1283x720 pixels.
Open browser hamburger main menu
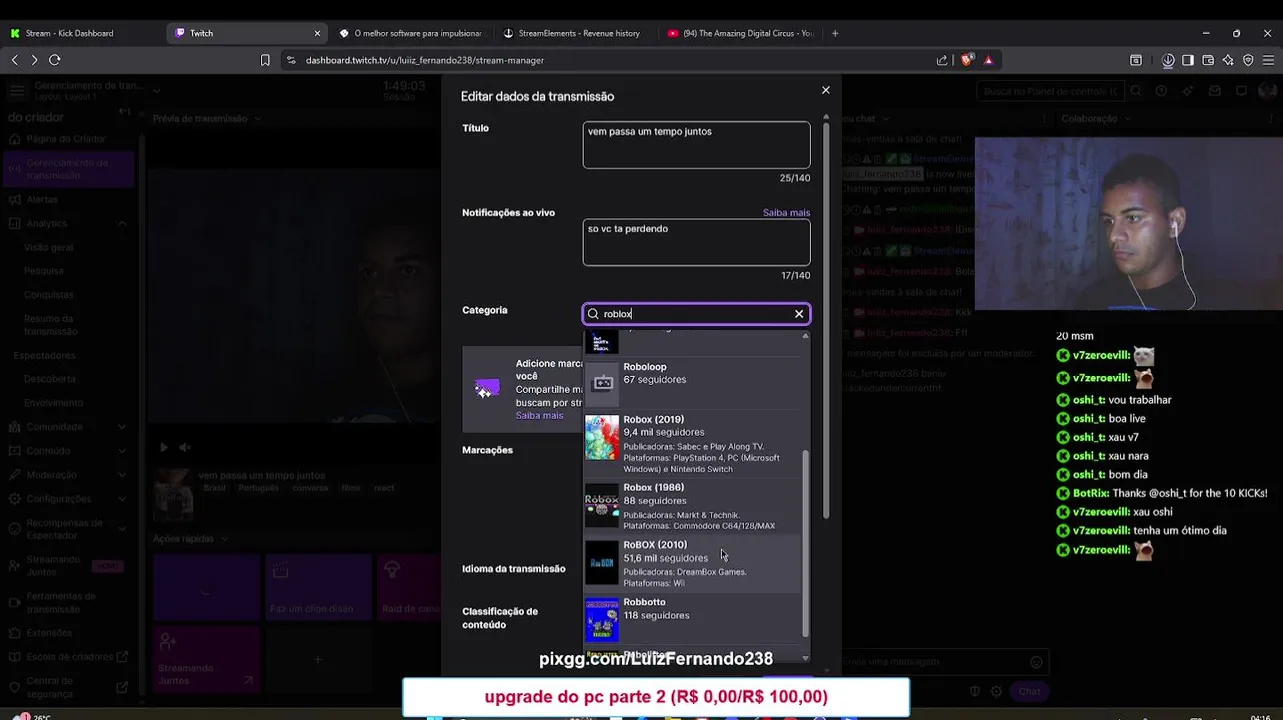tap(1268, 60)
